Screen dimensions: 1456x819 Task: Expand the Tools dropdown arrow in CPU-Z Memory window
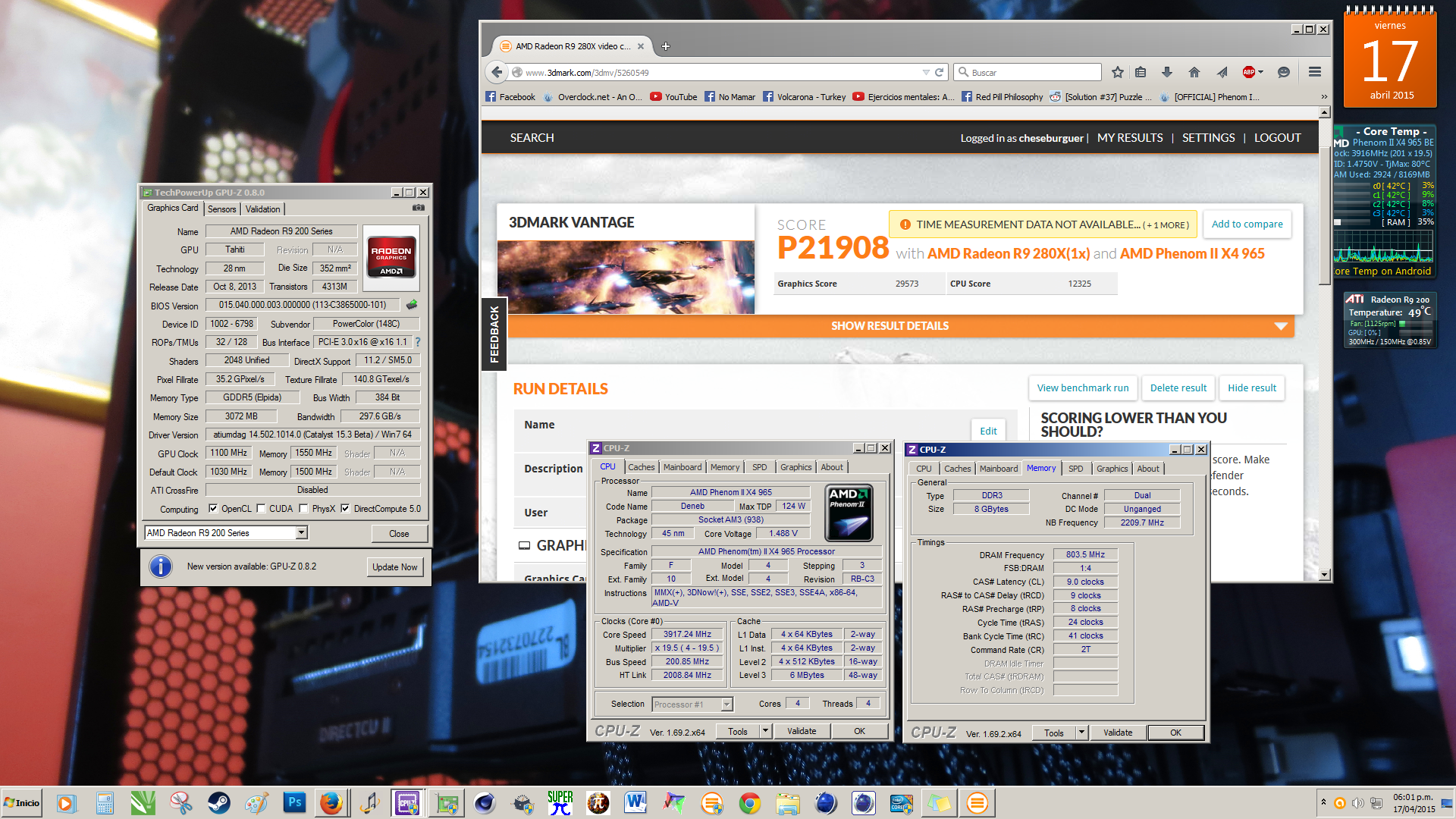click(1081, 733)
